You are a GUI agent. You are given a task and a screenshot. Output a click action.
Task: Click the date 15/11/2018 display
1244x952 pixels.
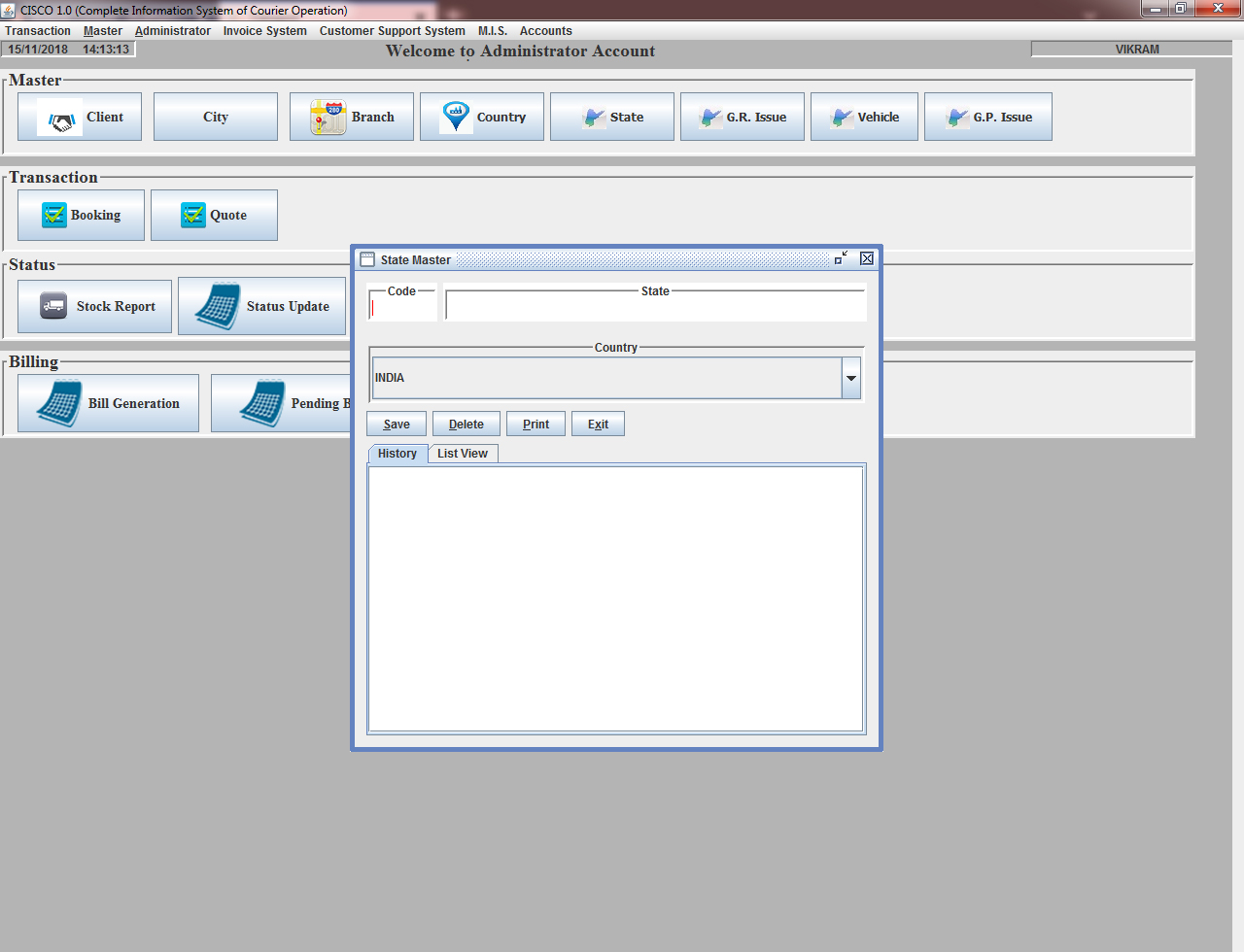click(x=39, y=50)
